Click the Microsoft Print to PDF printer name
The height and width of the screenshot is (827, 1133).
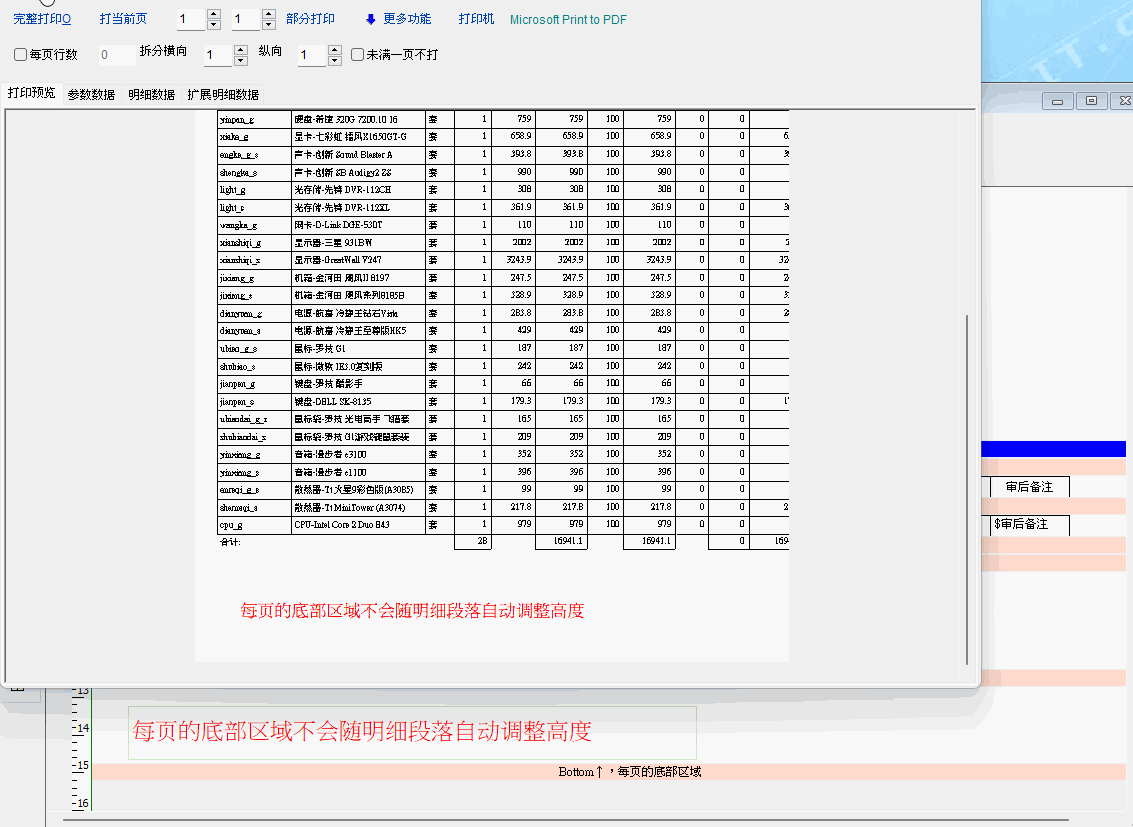point(568,19)
